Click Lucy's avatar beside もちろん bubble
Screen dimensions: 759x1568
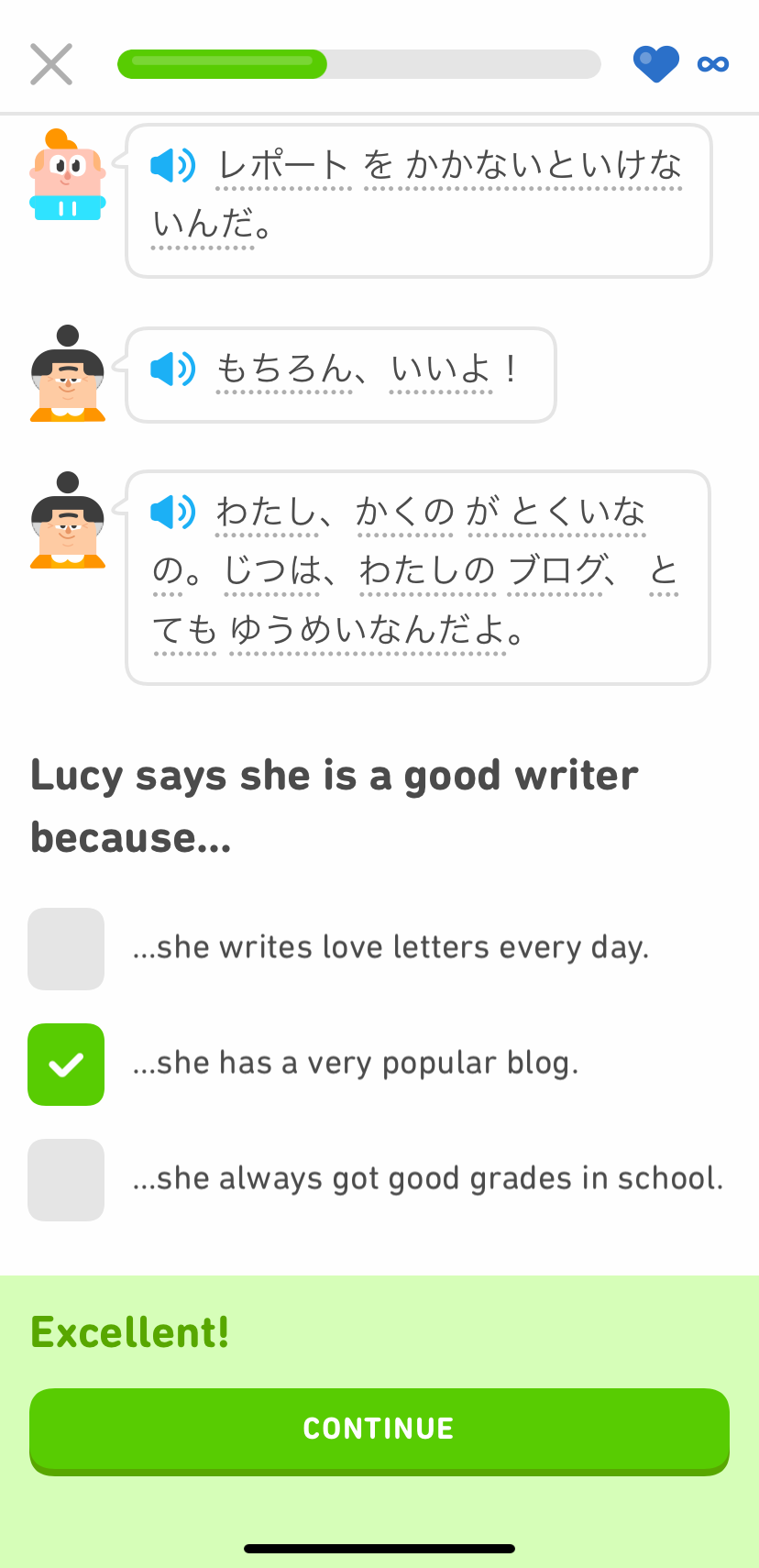point(66,376)
